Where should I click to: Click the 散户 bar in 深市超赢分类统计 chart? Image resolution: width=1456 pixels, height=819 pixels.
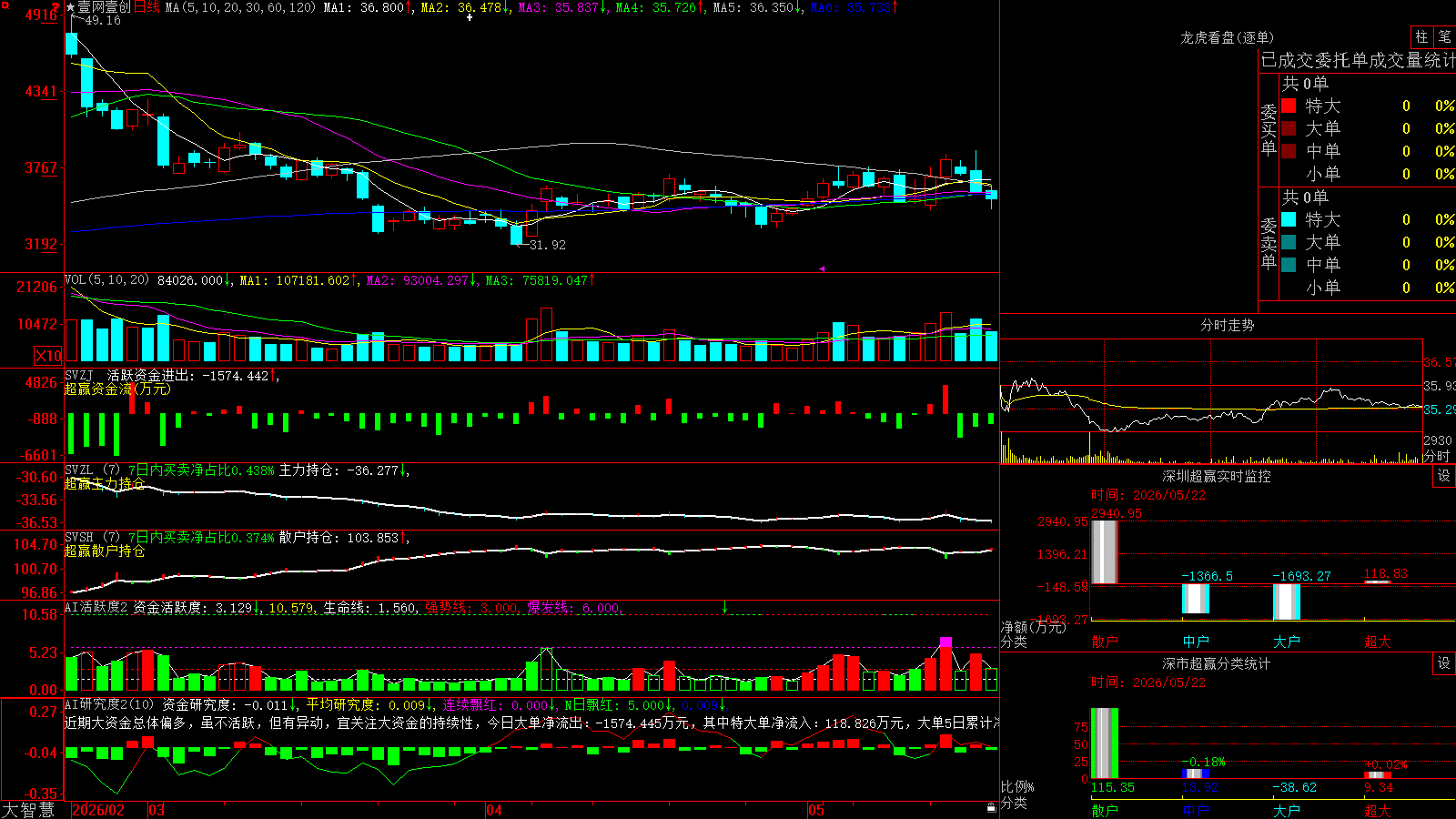pyautogui.click(x=1105, y=743)
